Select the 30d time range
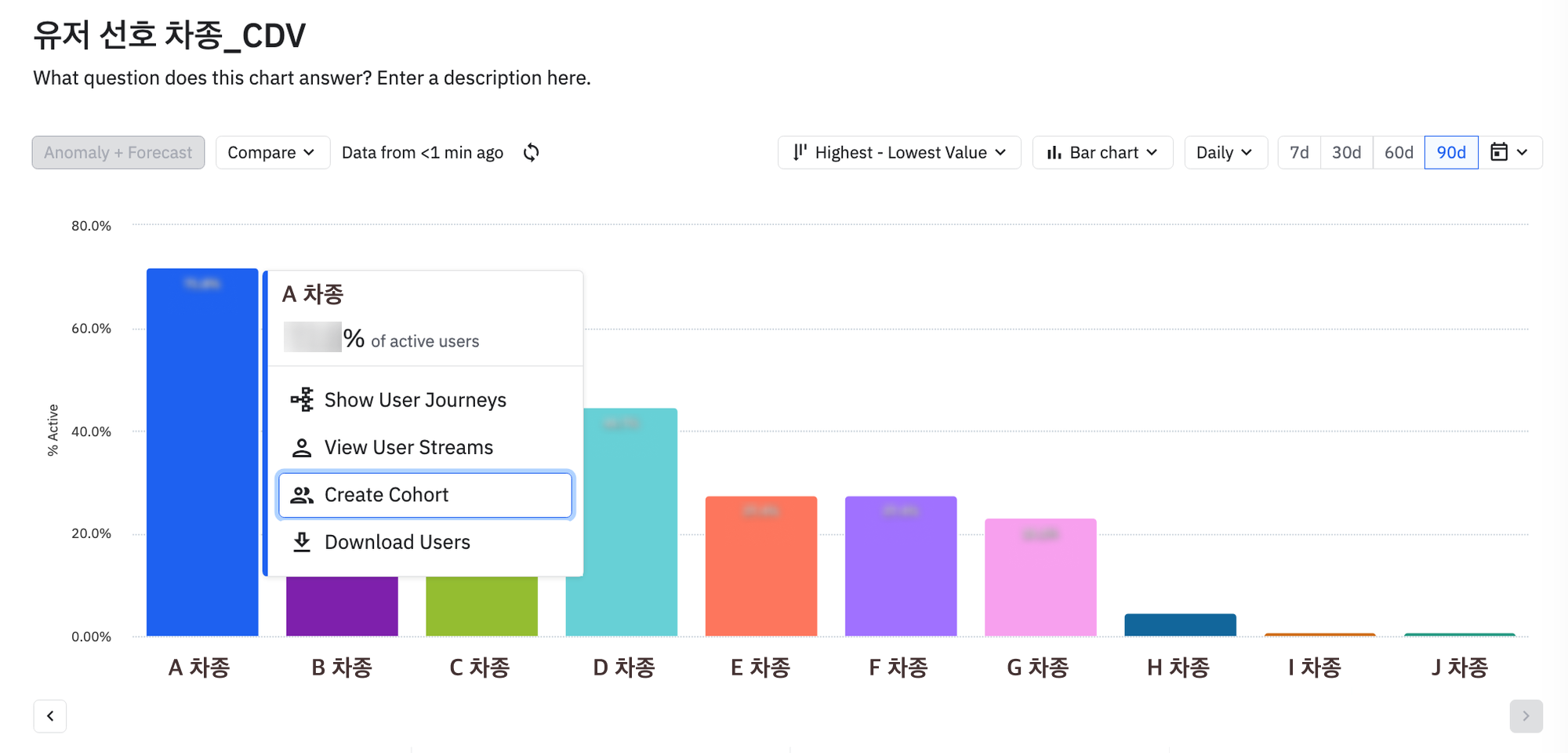The height and width of the screenshot is (753, 1568). [x=1346, y=152]
